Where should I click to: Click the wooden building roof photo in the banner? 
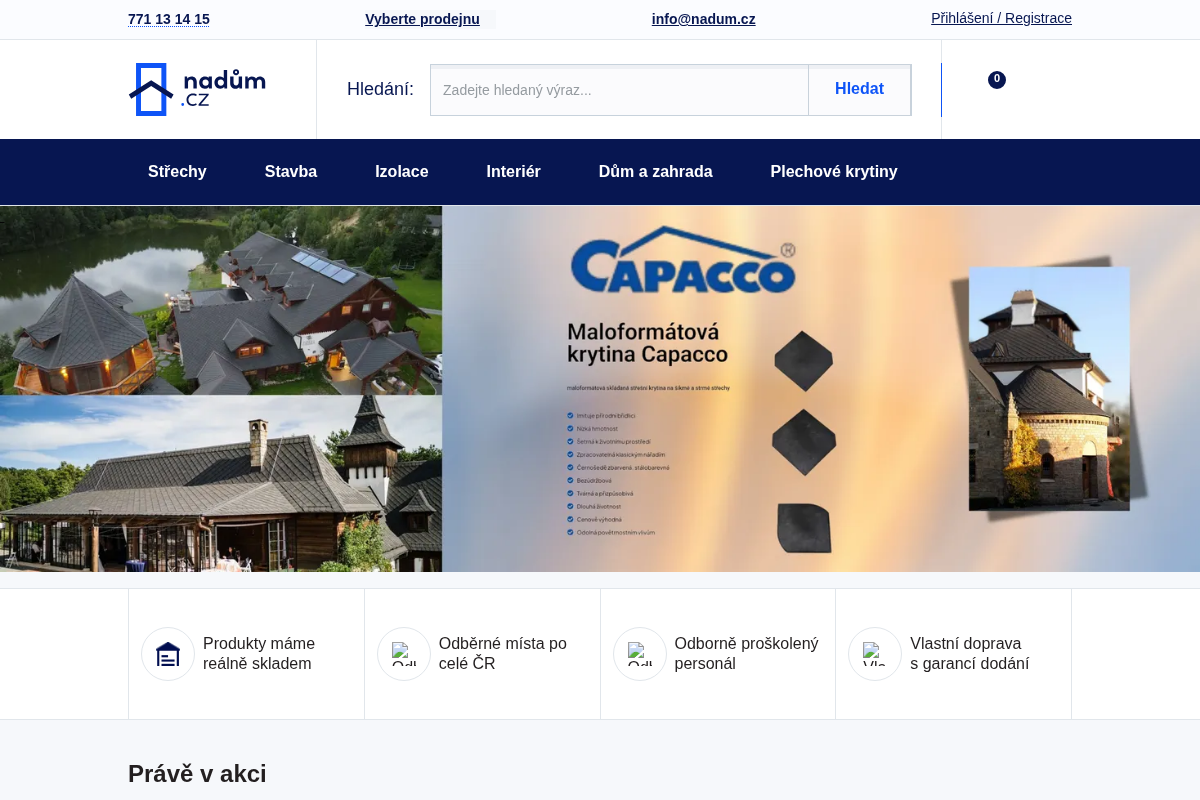(x=221, y=484)
